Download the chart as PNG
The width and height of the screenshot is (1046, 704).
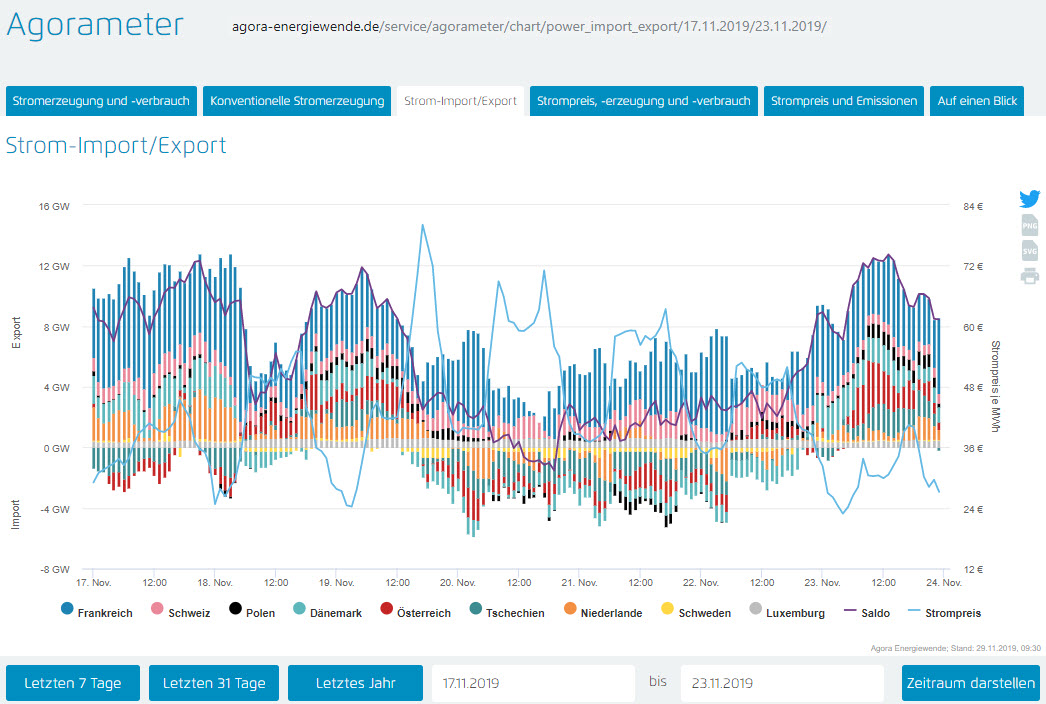[x=1030, y=225]
